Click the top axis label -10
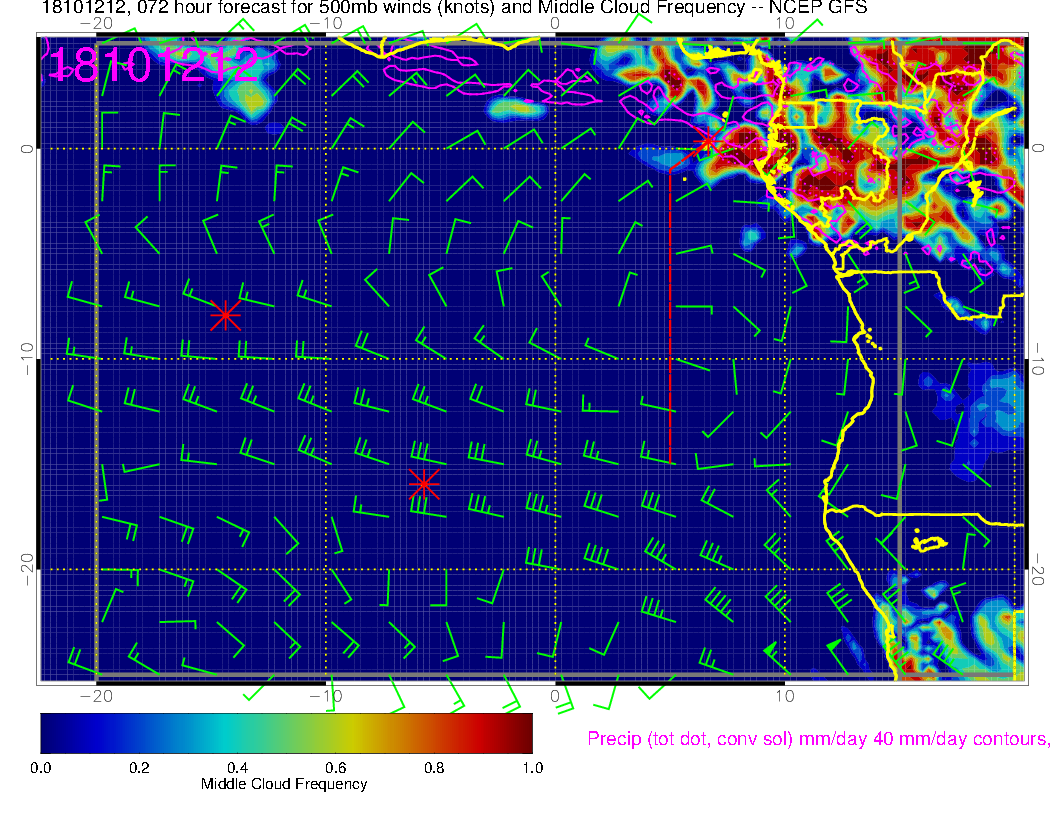Image resolution: width=1056 pixels, height=816 pixels. (x=326, y=24)
